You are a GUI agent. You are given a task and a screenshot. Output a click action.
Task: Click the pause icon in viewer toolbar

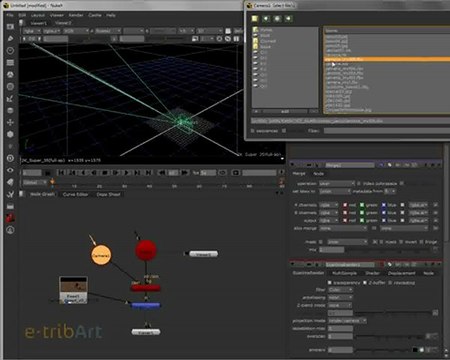[x=236, y=39]
